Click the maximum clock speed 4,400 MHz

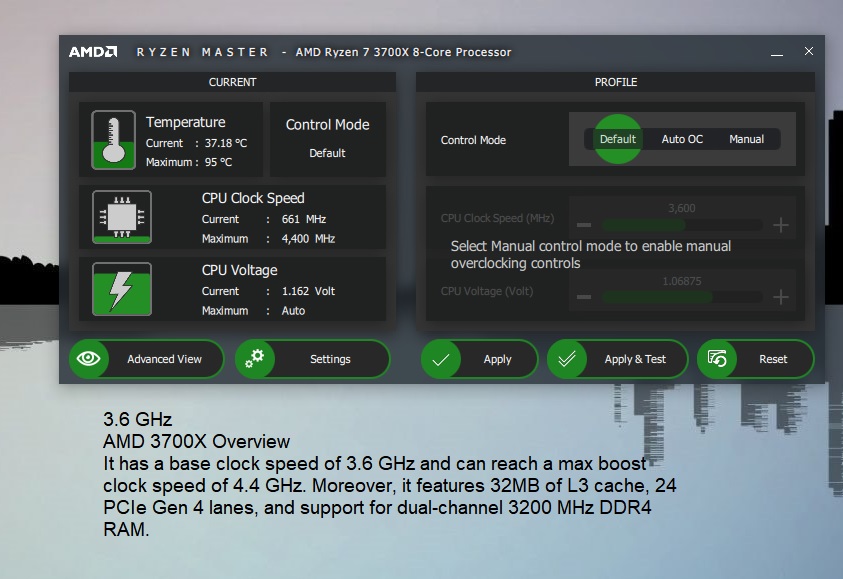coord(308,239)
